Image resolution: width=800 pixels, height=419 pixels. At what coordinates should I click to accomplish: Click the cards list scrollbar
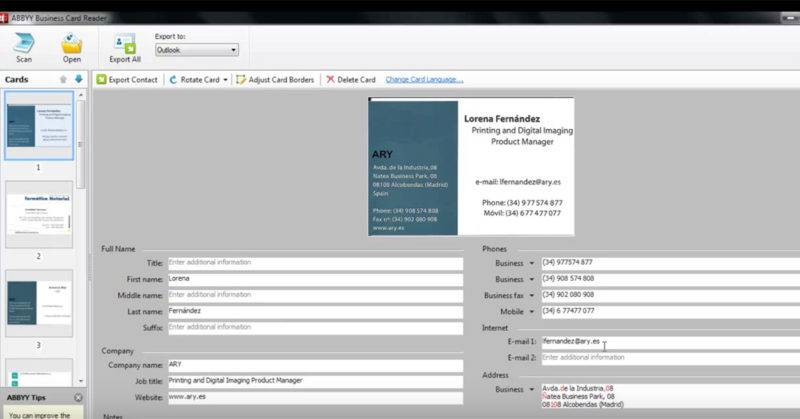(81, 144)
